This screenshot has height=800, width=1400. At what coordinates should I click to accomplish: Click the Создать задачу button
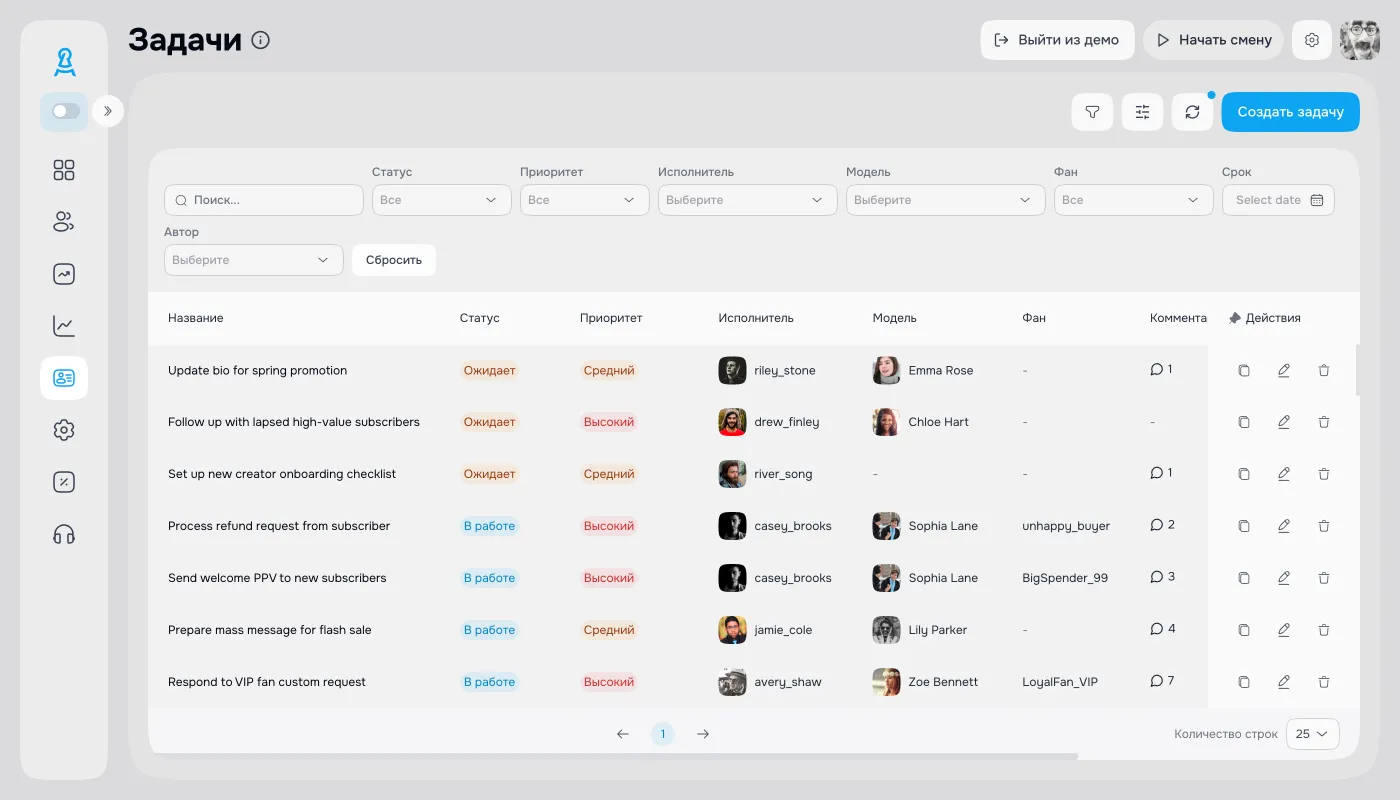coord(1290,112)
